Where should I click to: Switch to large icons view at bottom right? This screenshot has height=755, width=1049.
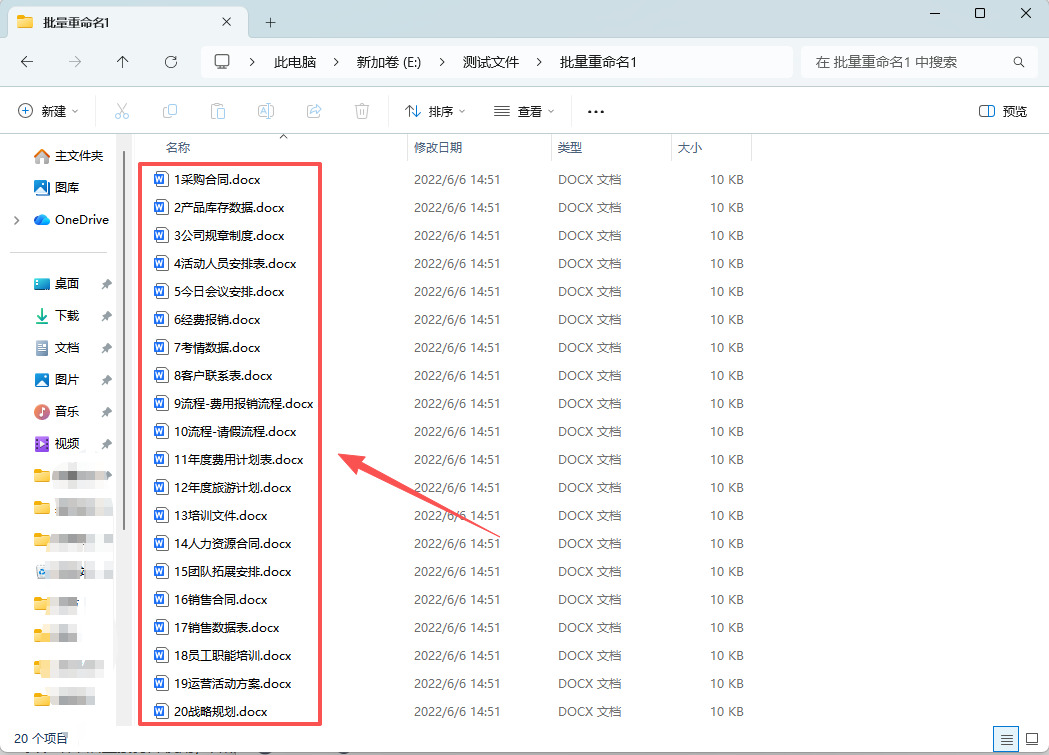click(1032, 740)
